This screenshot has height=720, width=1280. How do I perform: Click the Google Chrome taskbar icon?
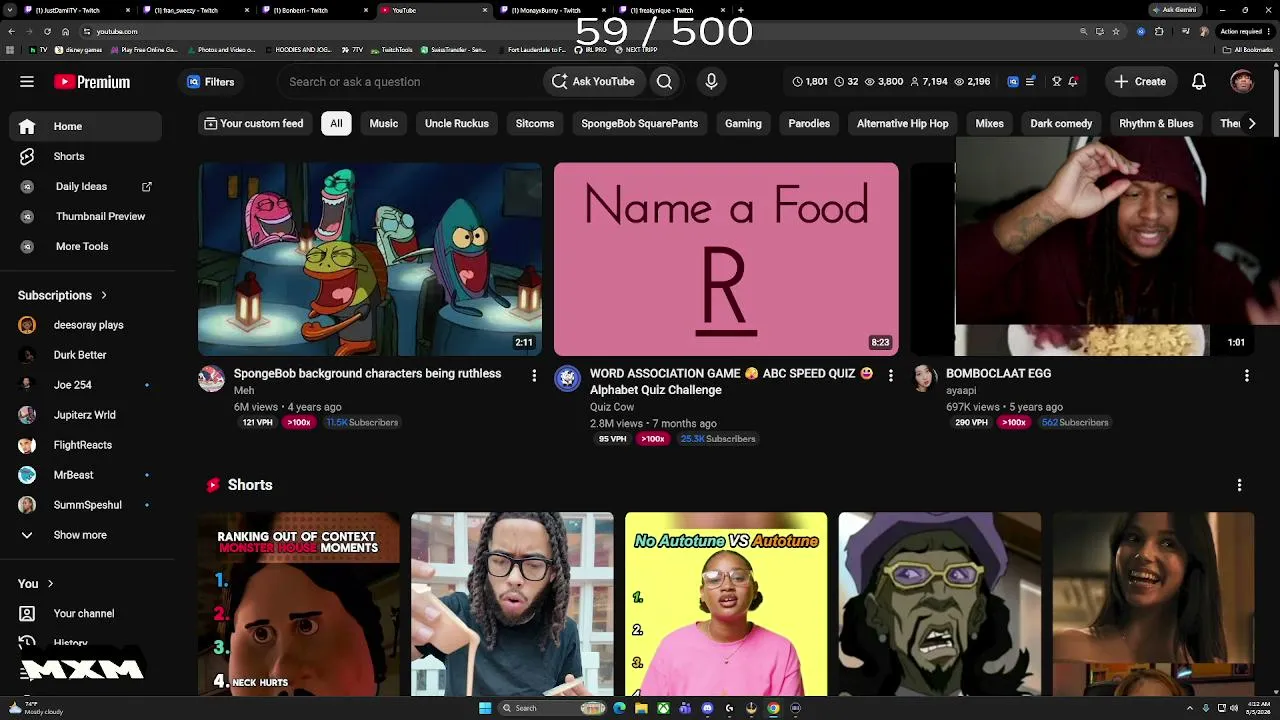pos(773,708)
